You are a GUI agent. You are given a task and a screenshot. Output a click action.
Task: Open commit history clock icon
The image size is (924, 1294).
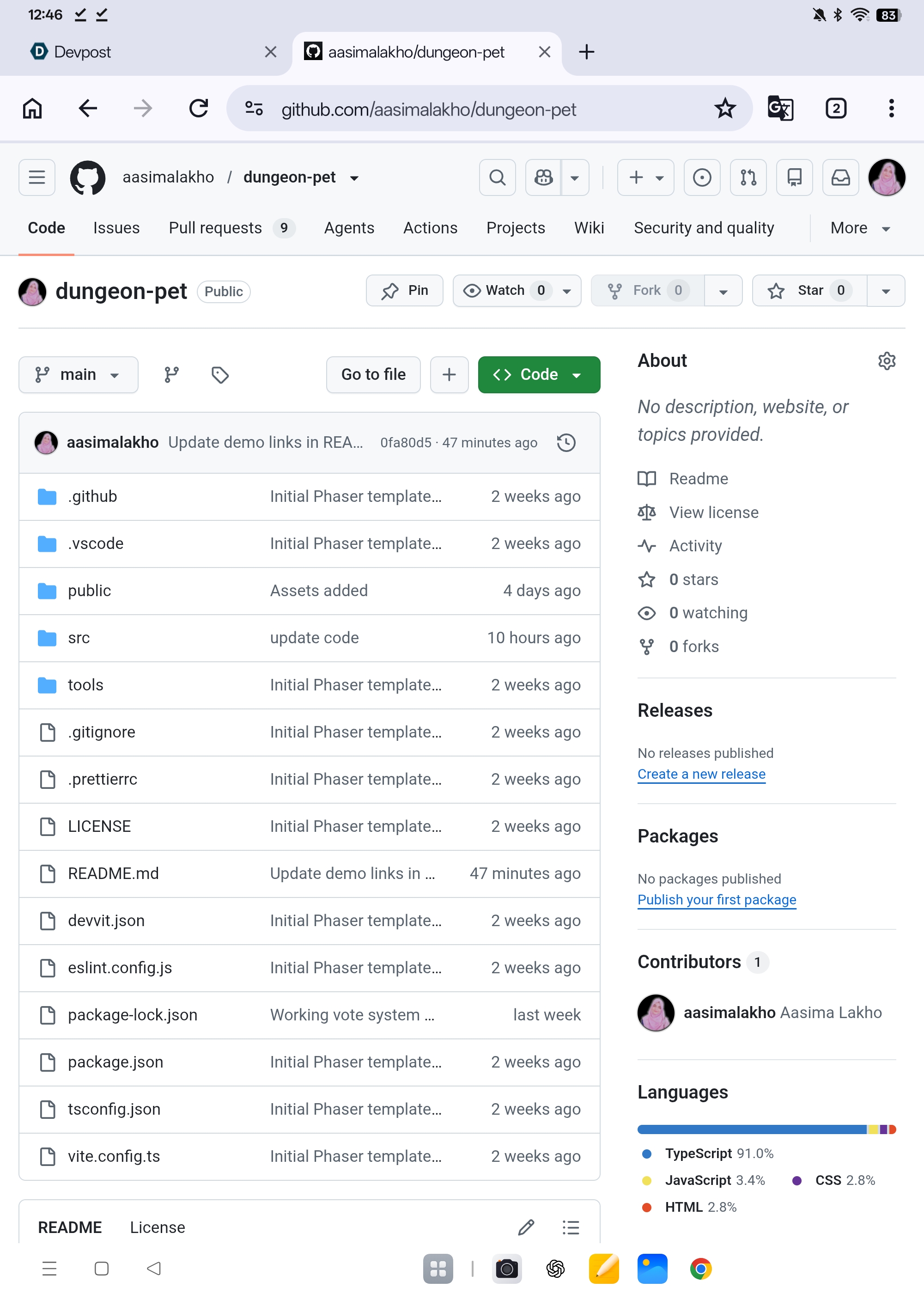[566, 443]
